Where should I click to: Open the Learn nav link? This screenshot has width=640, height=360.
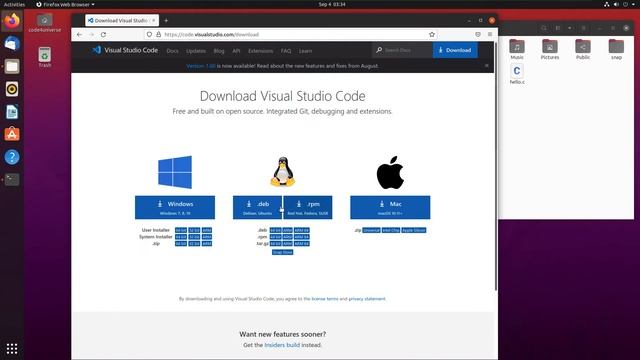point(305,51)
